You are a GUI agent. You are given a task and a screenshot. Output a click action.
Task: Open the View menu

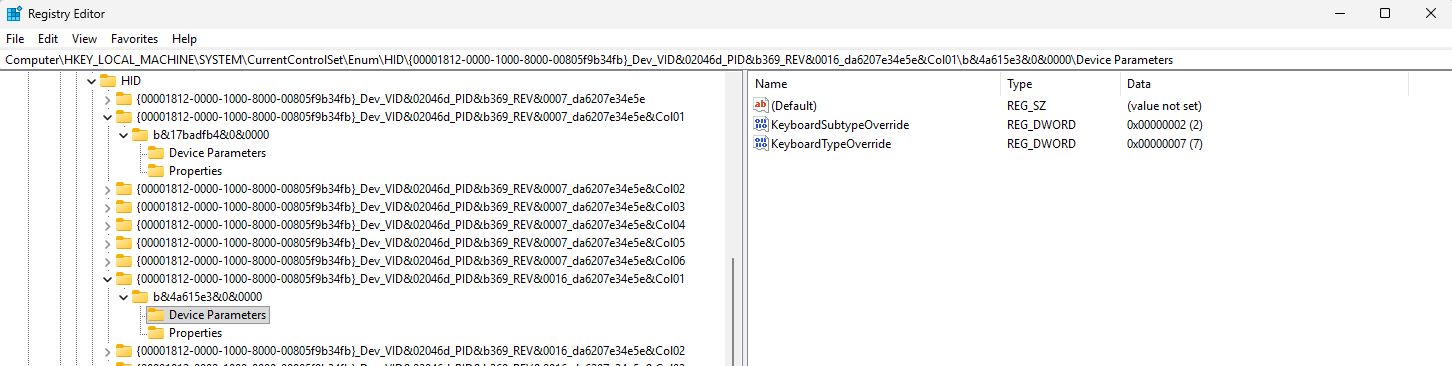[85, 38]
